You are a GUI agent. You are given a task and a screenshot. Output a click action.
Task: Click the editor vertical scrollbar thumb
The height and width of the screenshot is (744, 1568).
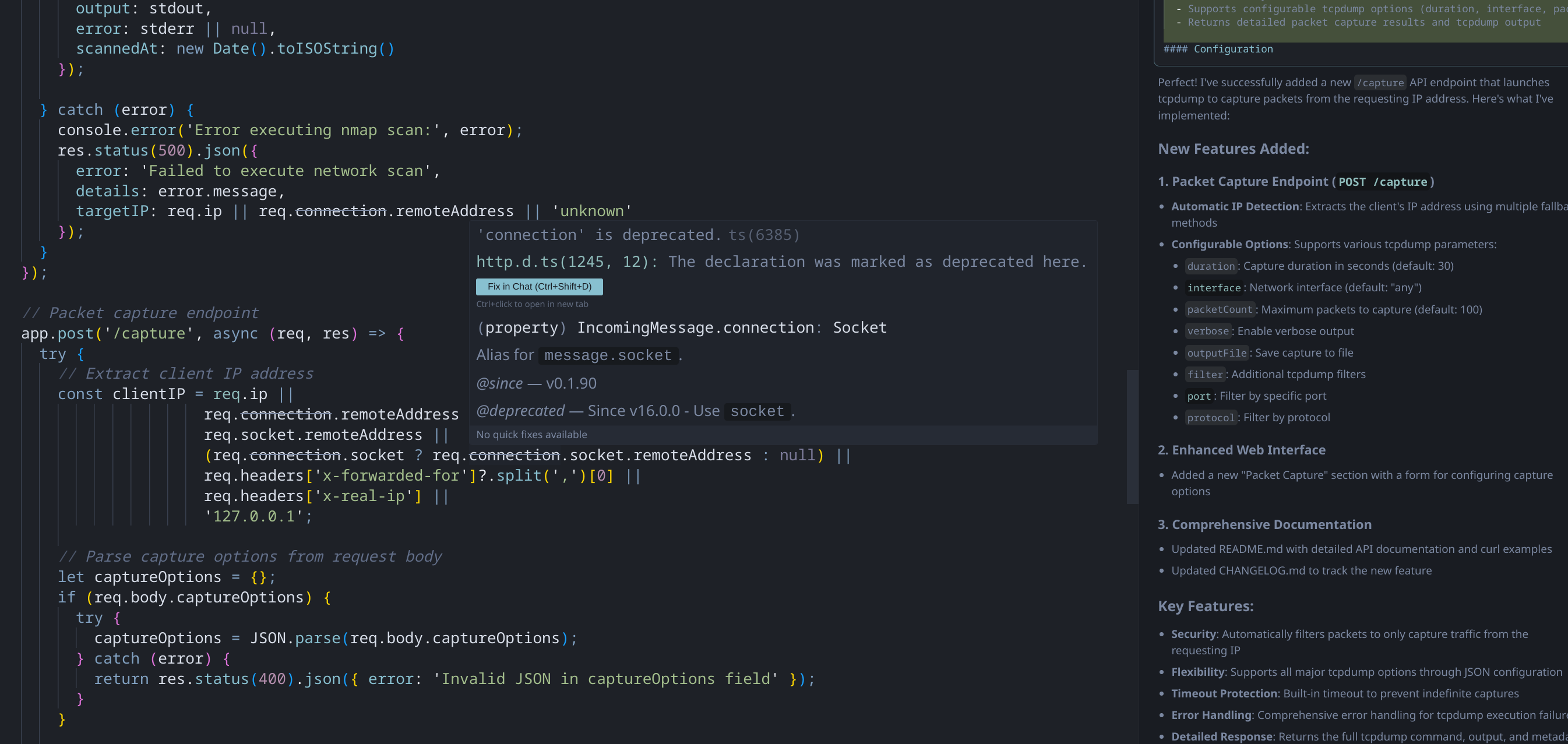[x=1132, y=436]
